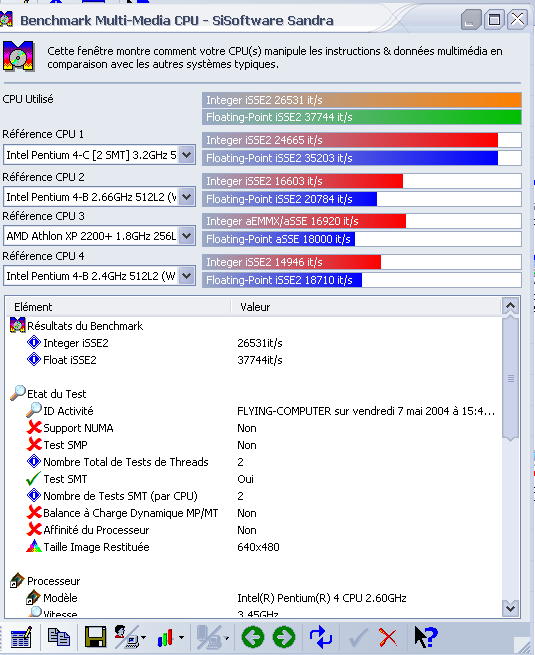Click the Résultats du Benchmark icon
The width and height of the screenshot is (535, 655).
coord(18,325)
